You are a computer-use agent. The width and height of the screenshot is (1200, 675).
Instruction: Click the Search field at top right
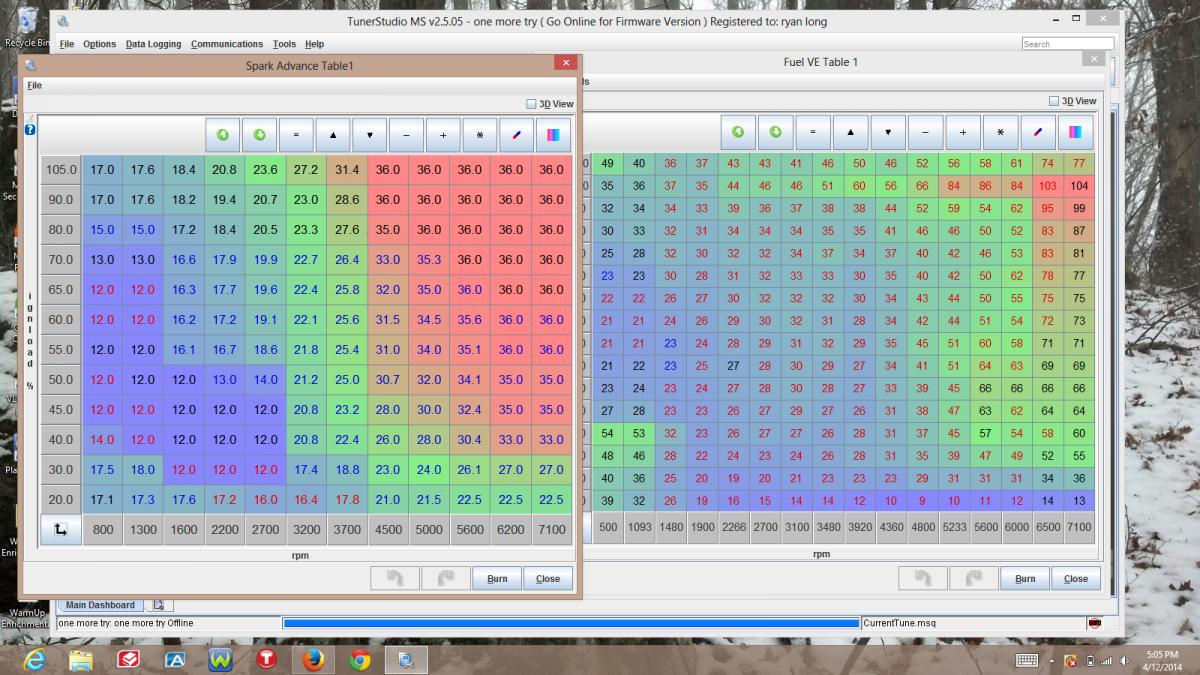pyautogui.click(x=1067, y=44)
